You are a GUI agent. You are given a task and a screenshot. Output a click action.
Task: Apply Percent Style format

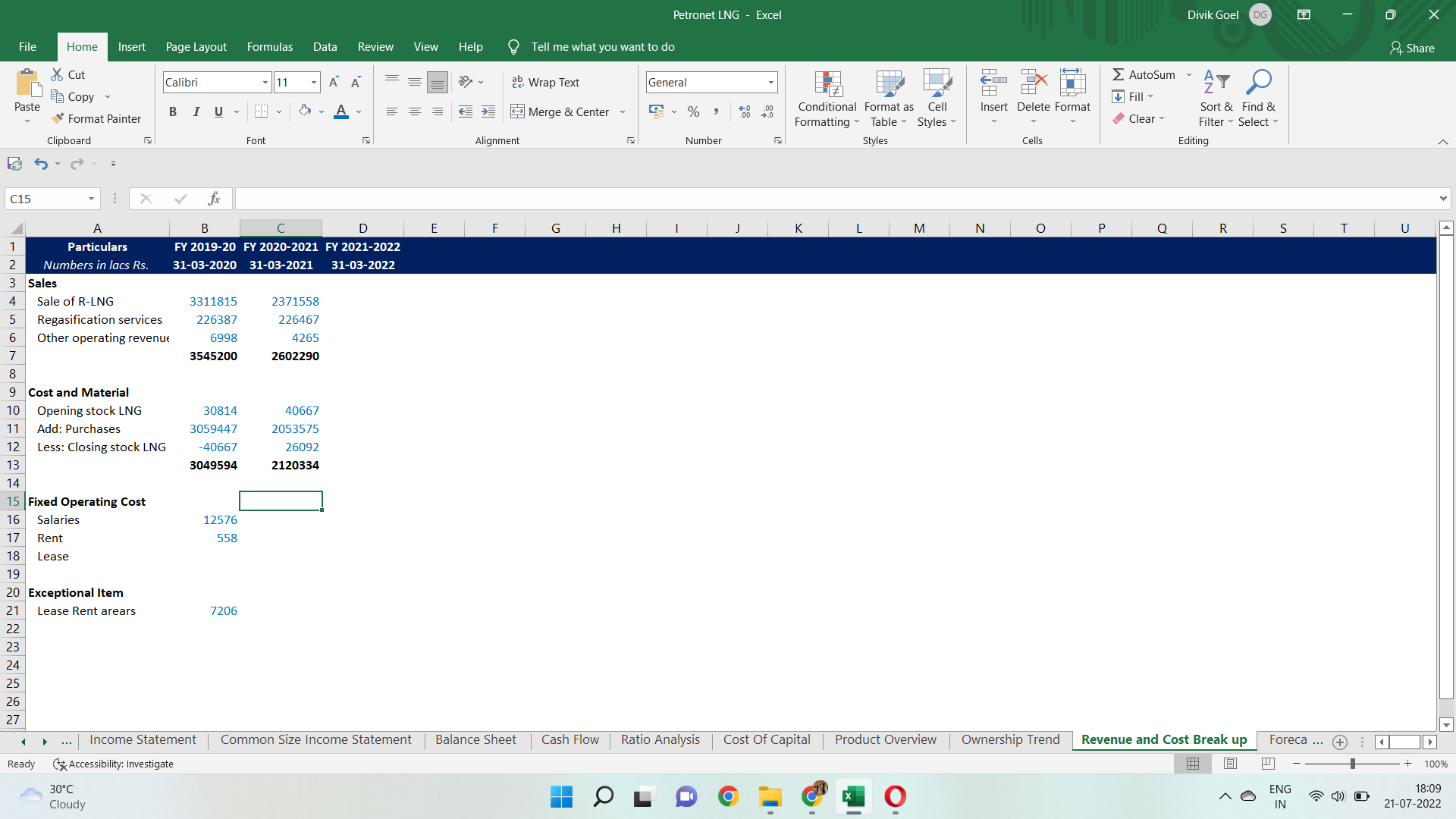click(x=693, y=111)
